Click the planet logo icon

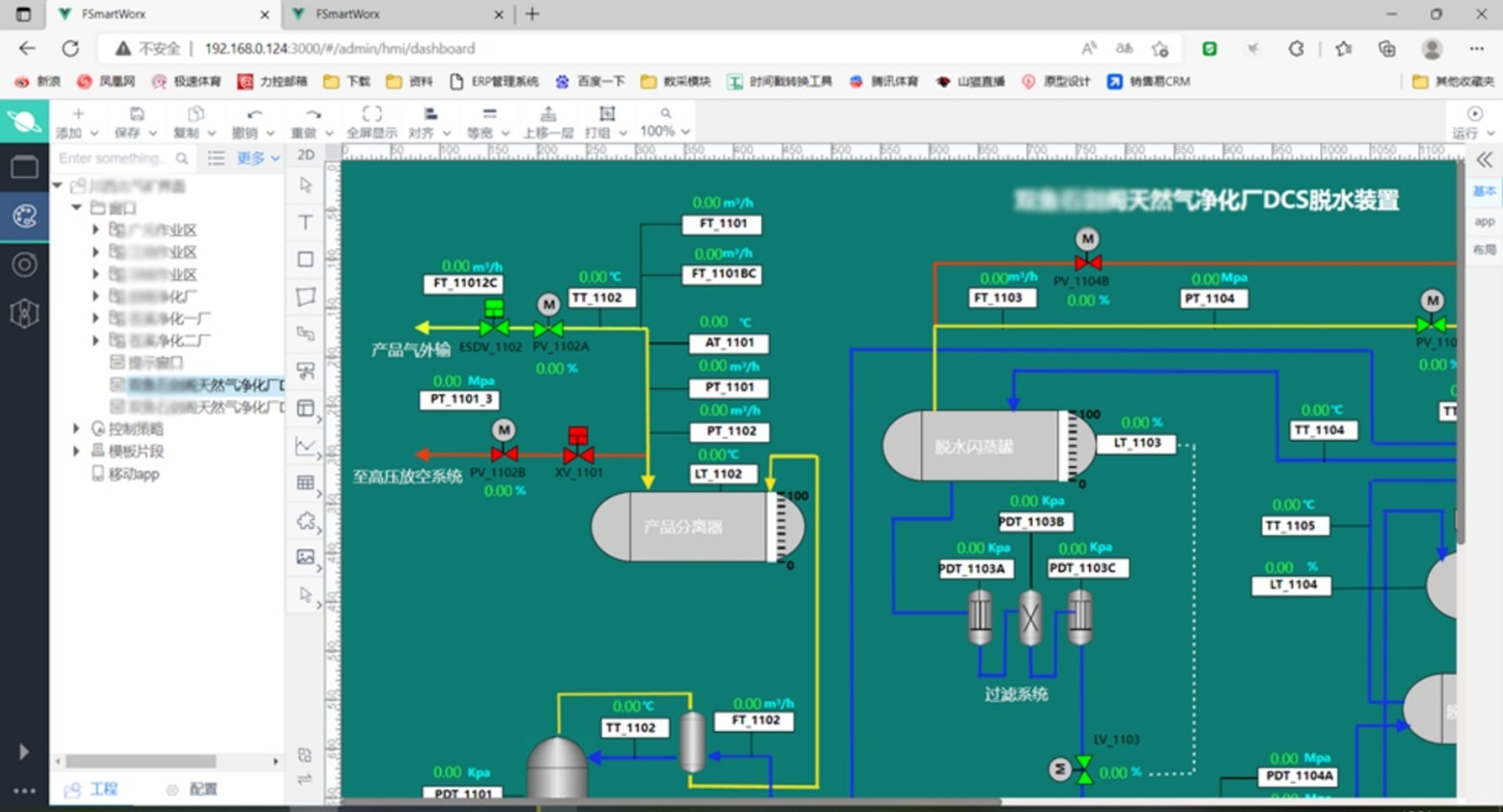(x=24, y=121)
